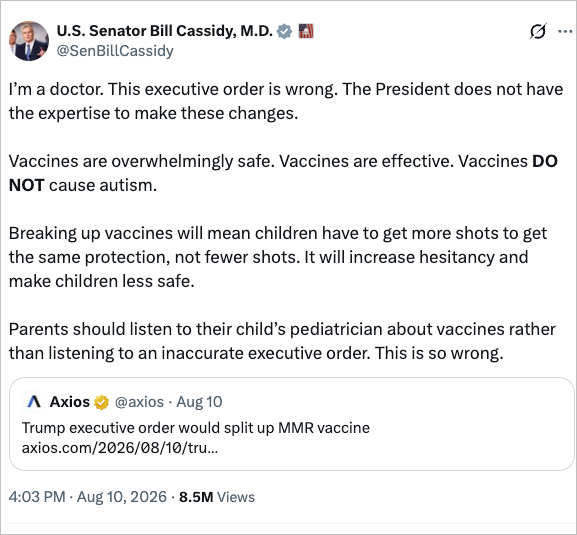The height and width of the screenshot is (535, 577).
Task: Open the Grok slashed-circle icon
Action: click(x=538, y=31)
